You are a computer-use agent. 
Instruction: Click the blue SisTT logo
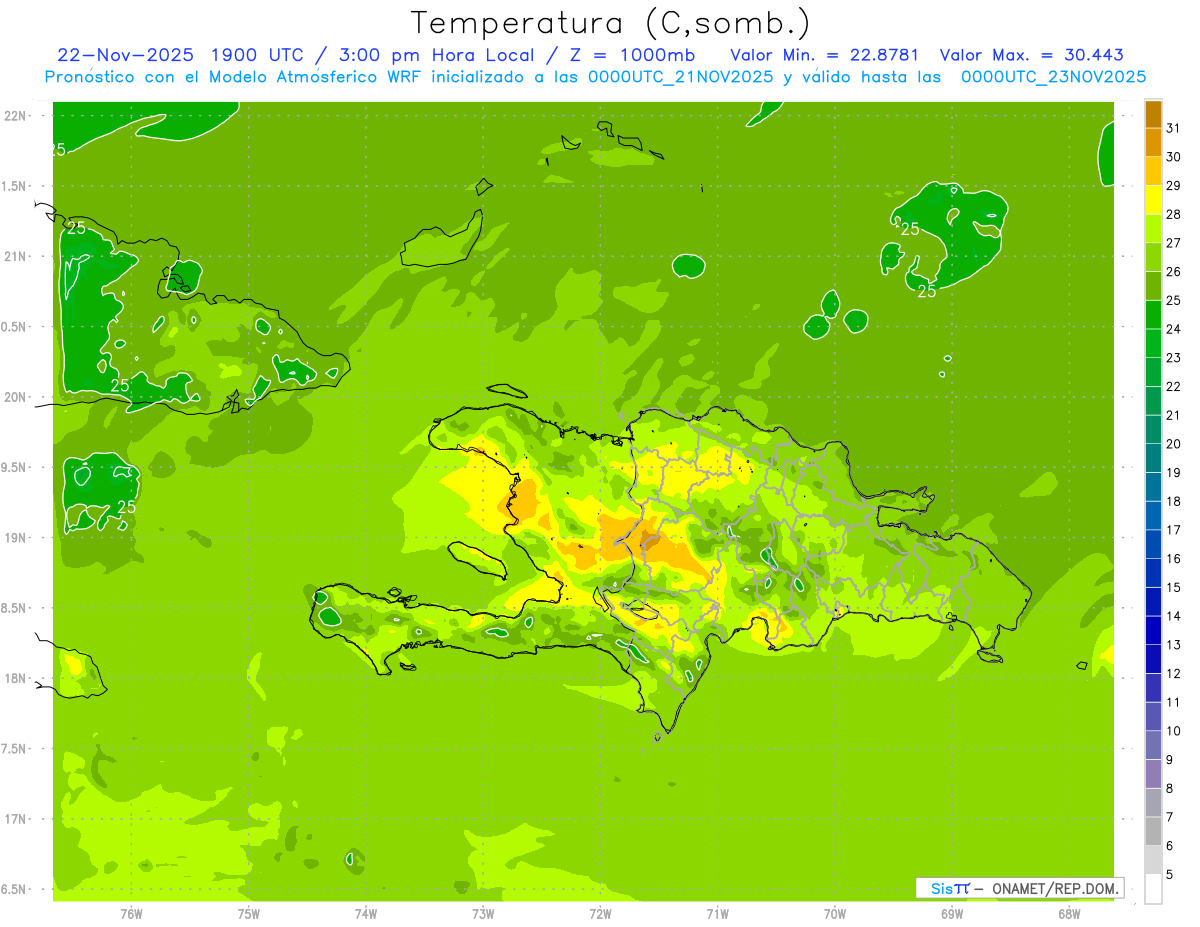coord(950,888)
